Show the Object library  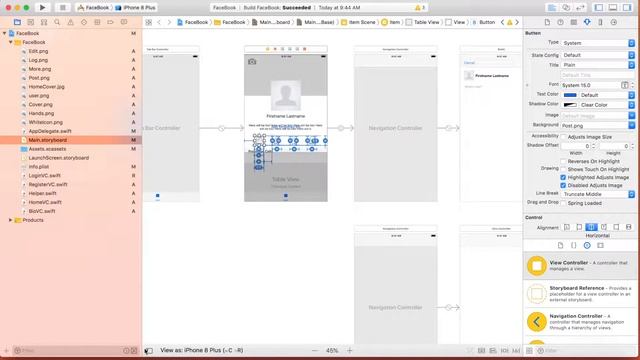pyautogui.click(x=587, y=246)
